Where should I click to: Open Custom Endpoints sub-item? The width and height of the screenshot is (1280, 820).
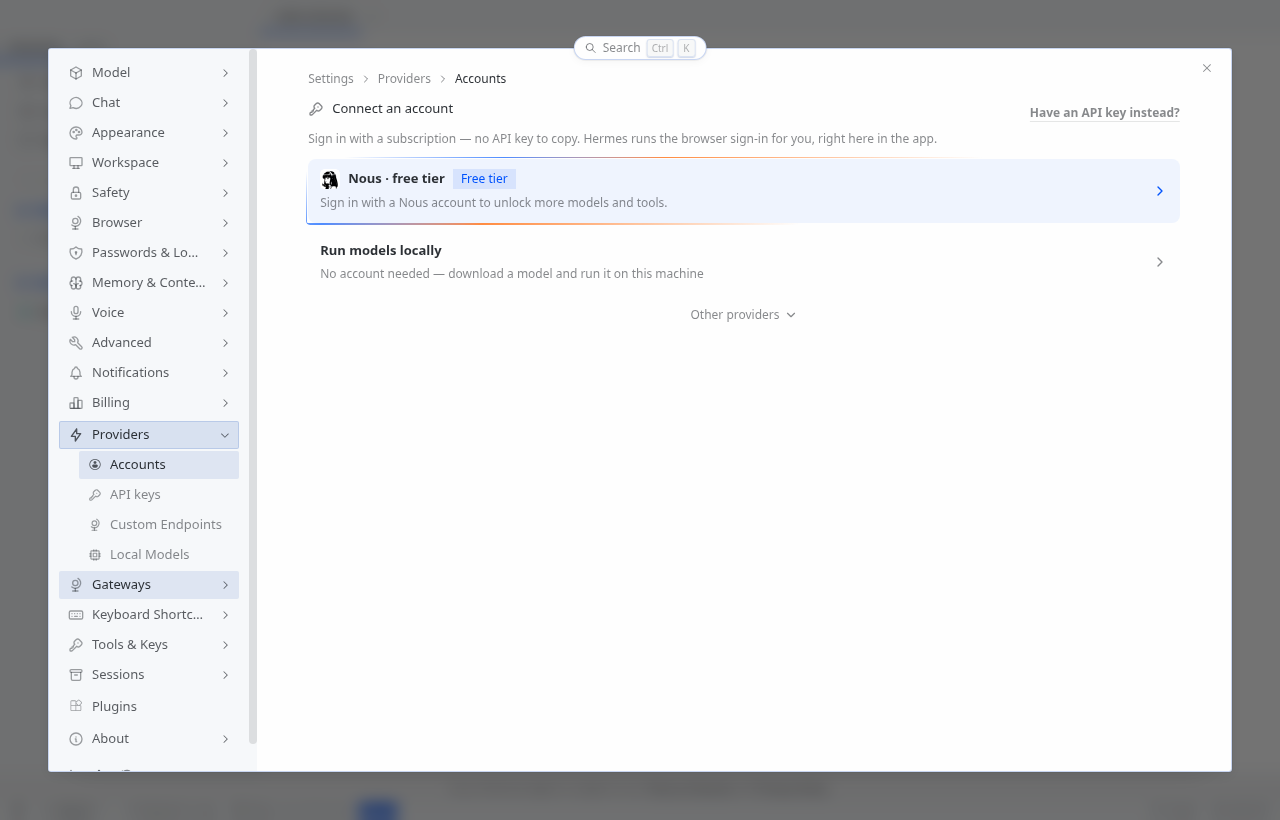(159, 525)
